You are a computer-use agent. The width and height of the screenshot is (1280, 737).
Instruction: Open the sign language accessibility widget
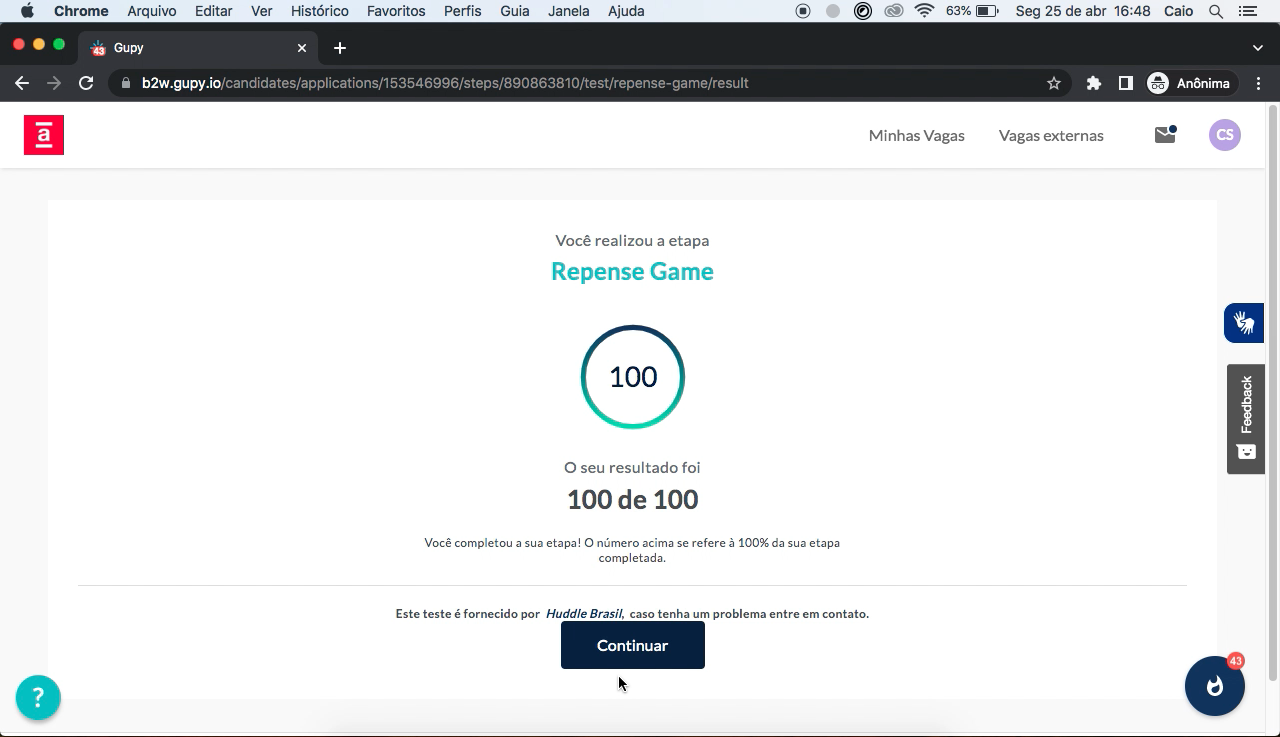point(1244,323)
